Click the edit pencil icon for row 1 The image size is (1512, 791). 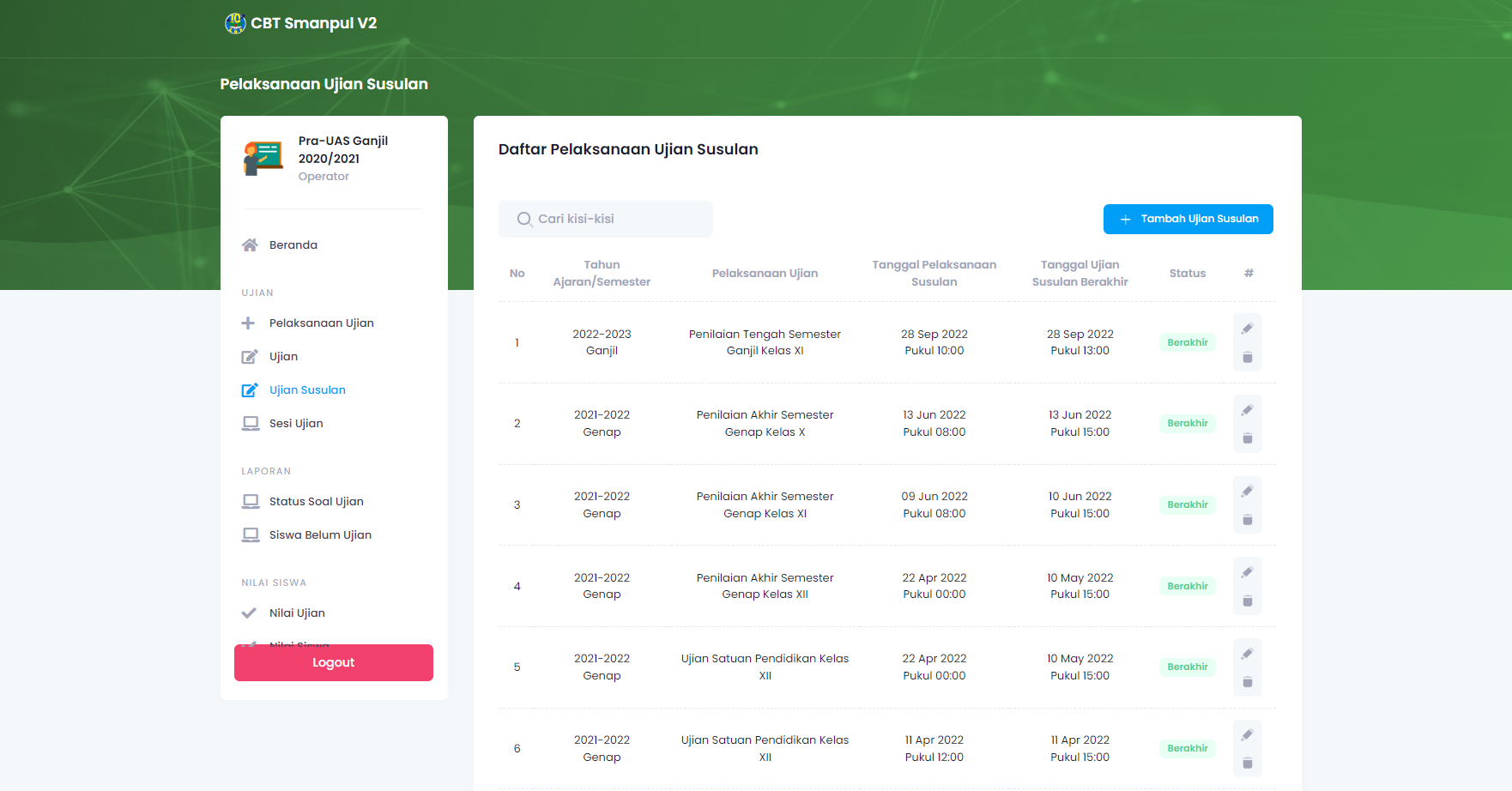pos(1247,329)
